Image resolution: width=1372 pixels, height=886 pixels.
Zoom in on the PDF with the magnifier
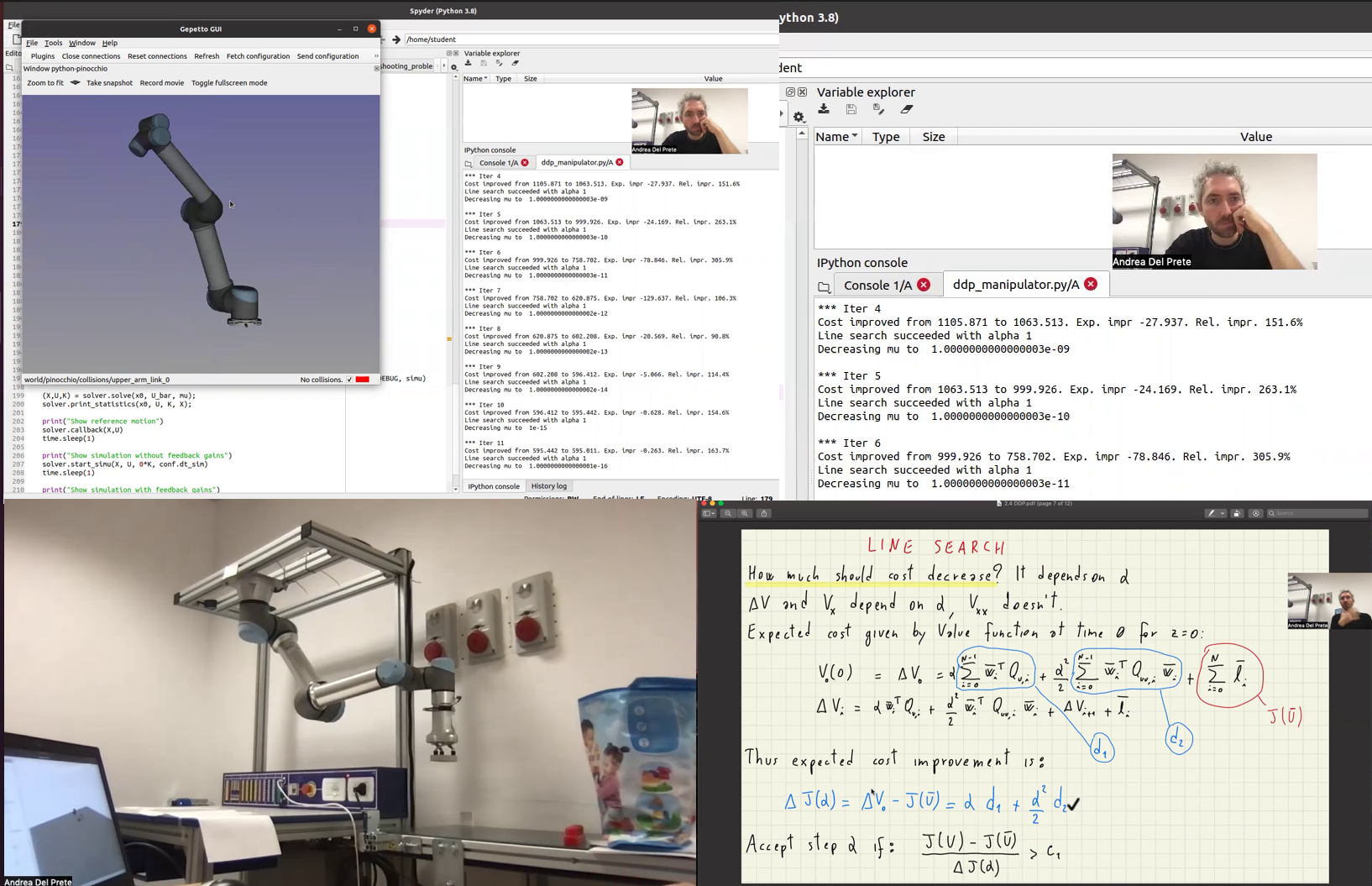click(745, 513)
